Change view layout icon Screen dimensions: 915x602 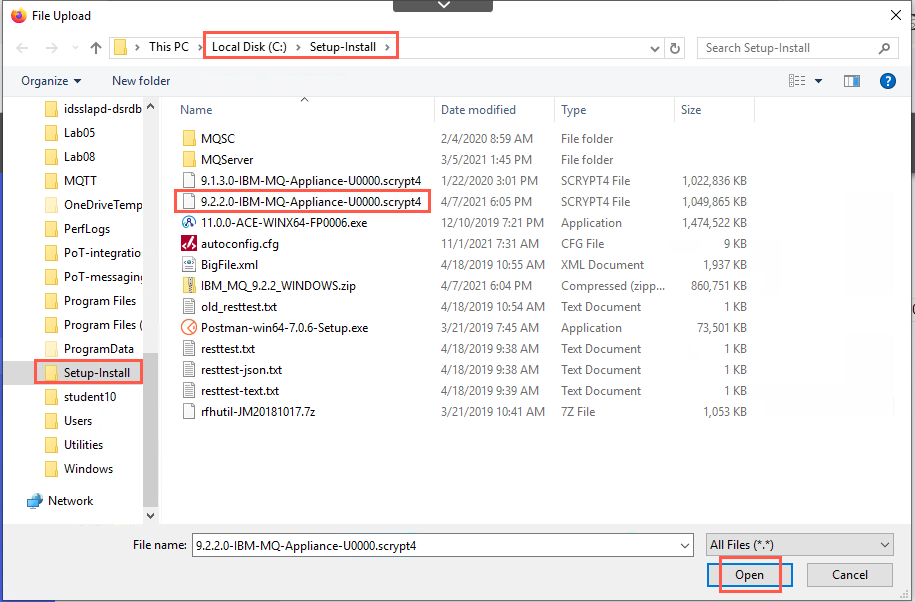pyautogui.click(x=797, y=80)
